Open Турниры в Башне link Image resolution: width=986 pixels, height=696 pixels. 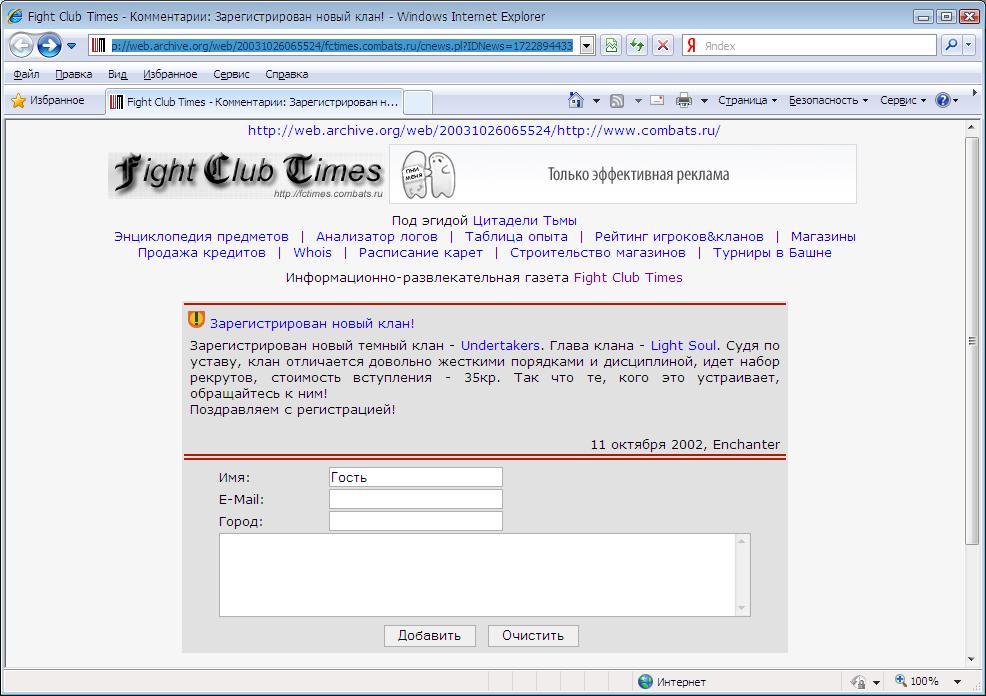click(772, 253)
